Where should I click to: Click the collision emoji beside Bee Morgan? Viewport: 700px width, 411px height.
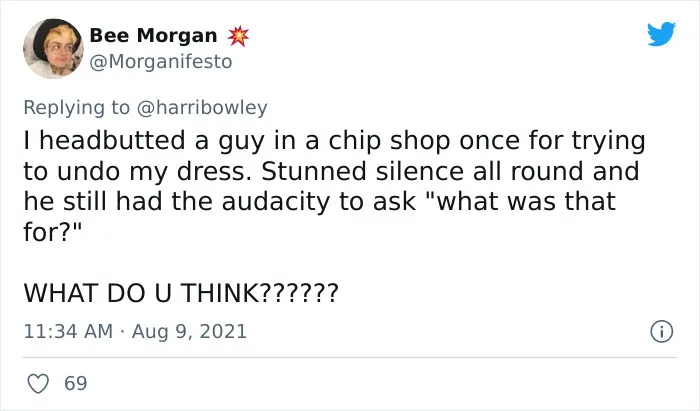(x=238, y=36)
